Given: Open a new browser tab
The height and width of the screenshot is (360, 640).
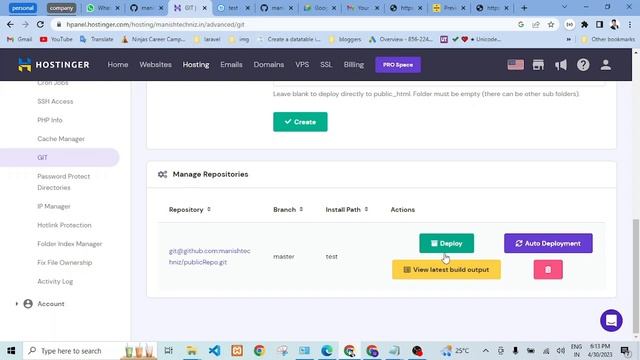Looking at the screenshot, I should tap(524, 8).
